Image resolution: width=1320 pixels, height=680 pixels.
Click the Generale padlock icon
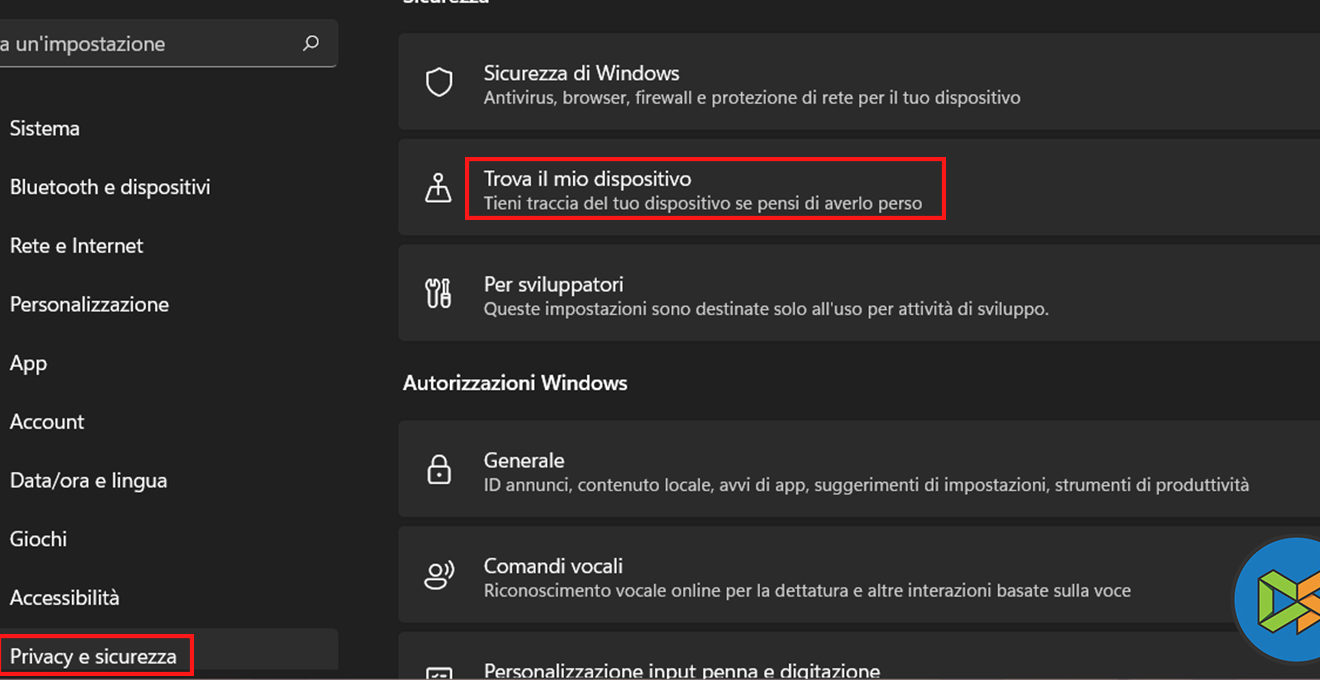pyautogui.click(x=439, y=470)
